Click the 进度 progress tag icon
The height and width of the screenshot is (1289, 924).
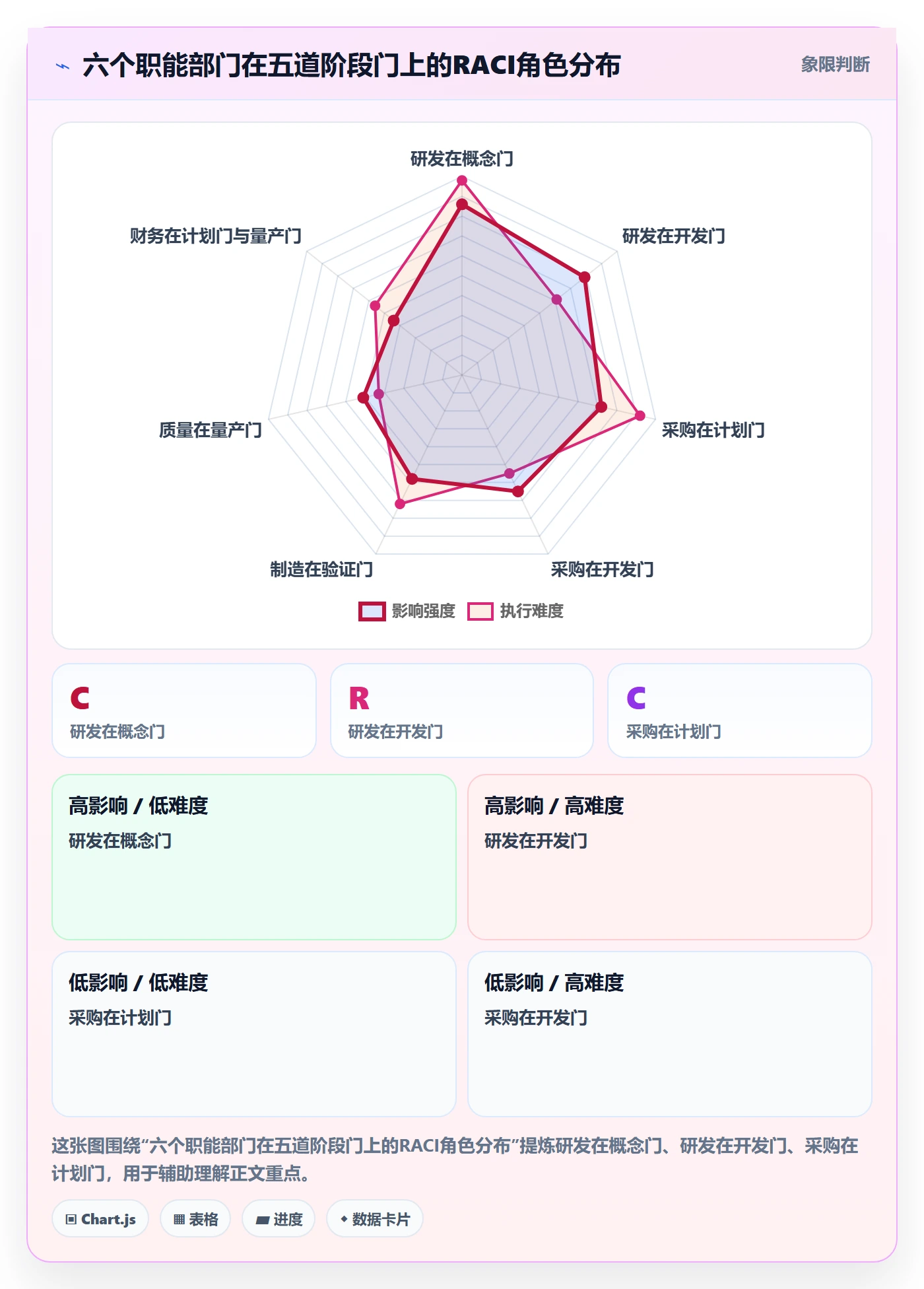pyautogui.click(x=263, y=1220)
